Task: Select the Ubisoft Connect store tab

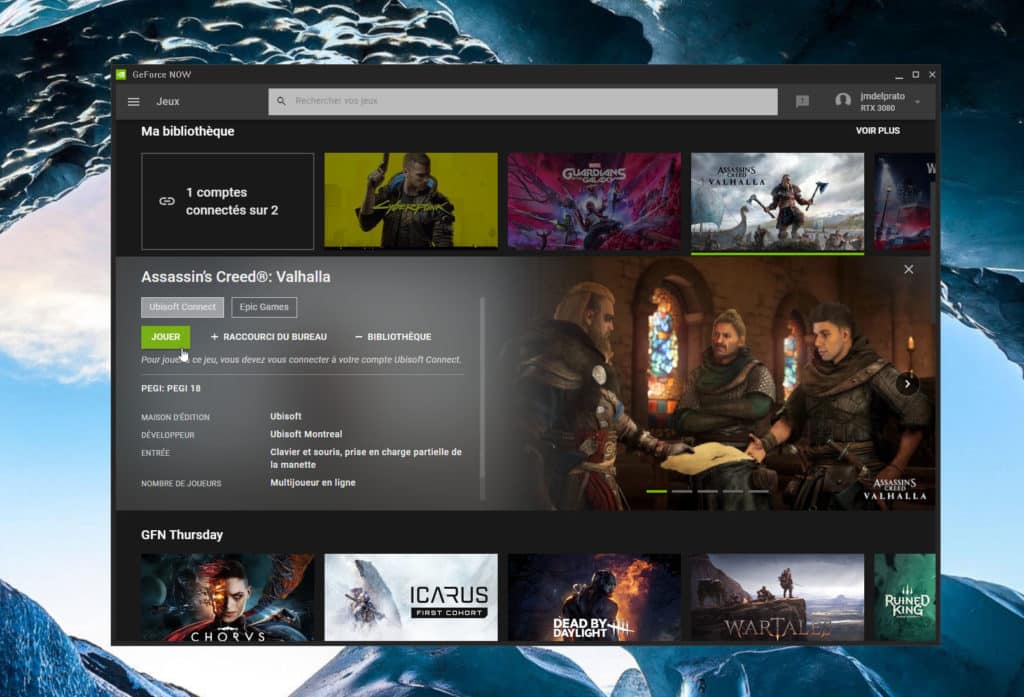Action: pos(182,307)
